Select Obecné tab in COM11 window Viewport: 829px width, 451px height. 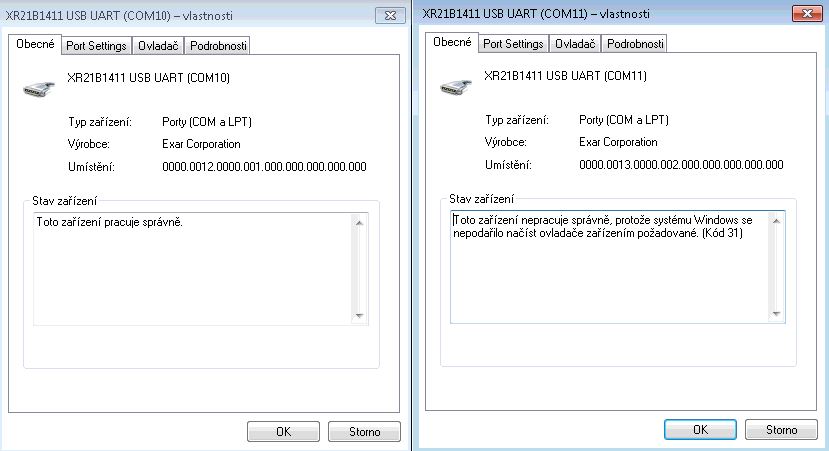click(452, 42)
